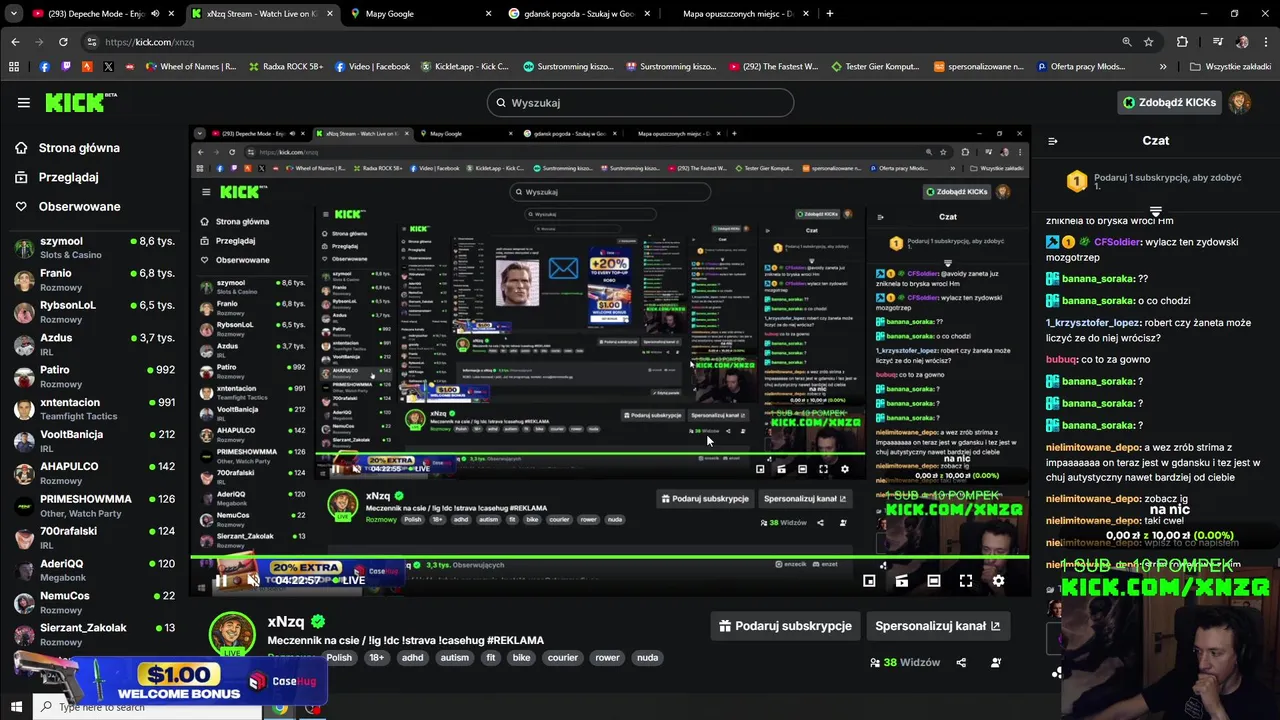Viewport: 1280px width, 720px height.
Task: Click the Wyszukaj search field
Action: (640, 102)
